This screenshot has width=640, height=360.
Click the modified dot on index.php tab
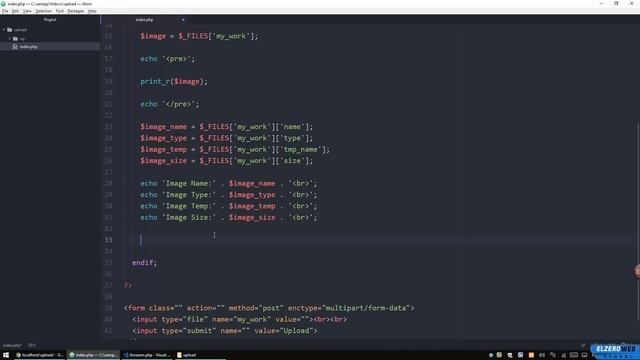(183, 20)
